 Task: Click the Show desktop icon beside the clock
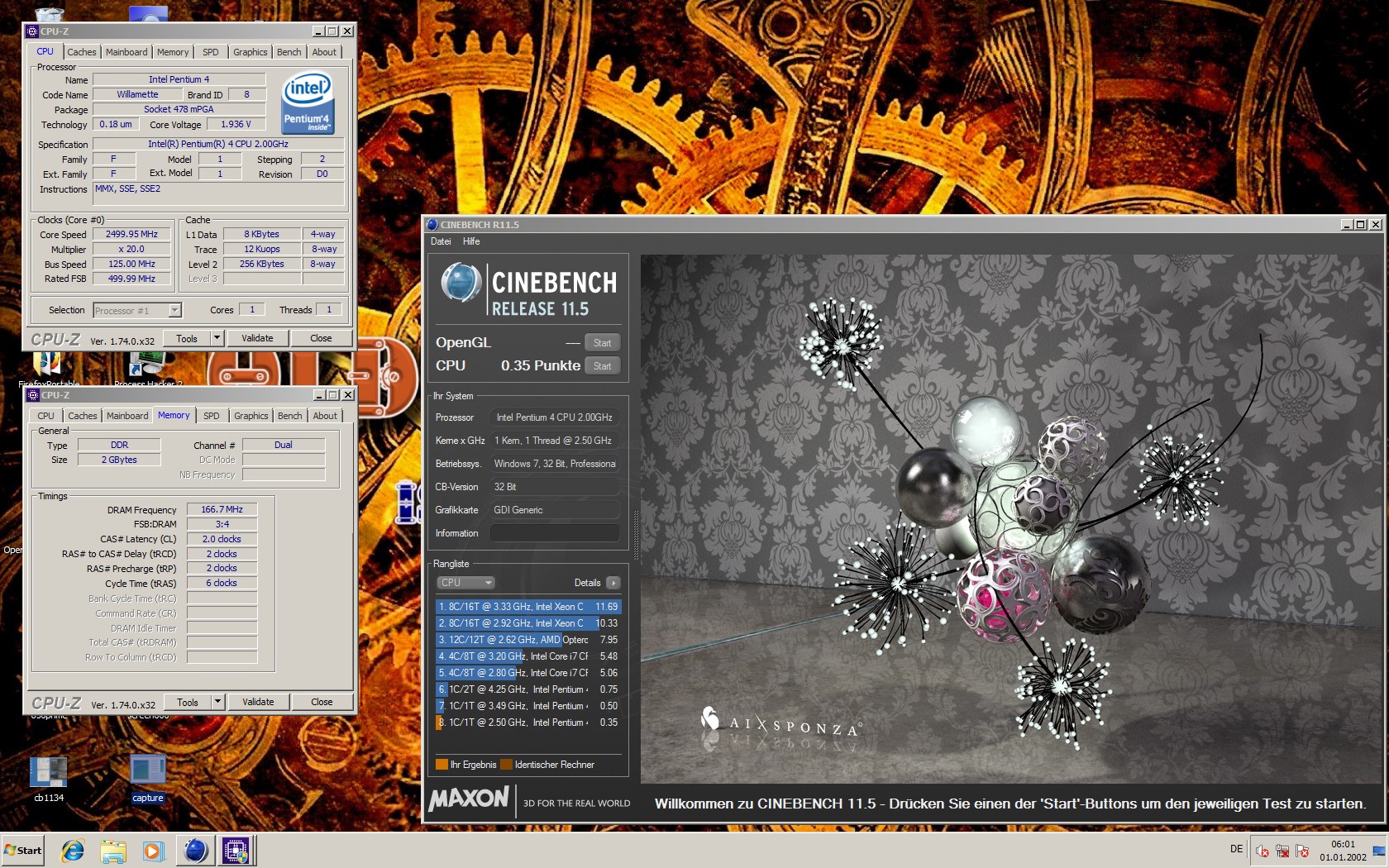[1379, 851]
